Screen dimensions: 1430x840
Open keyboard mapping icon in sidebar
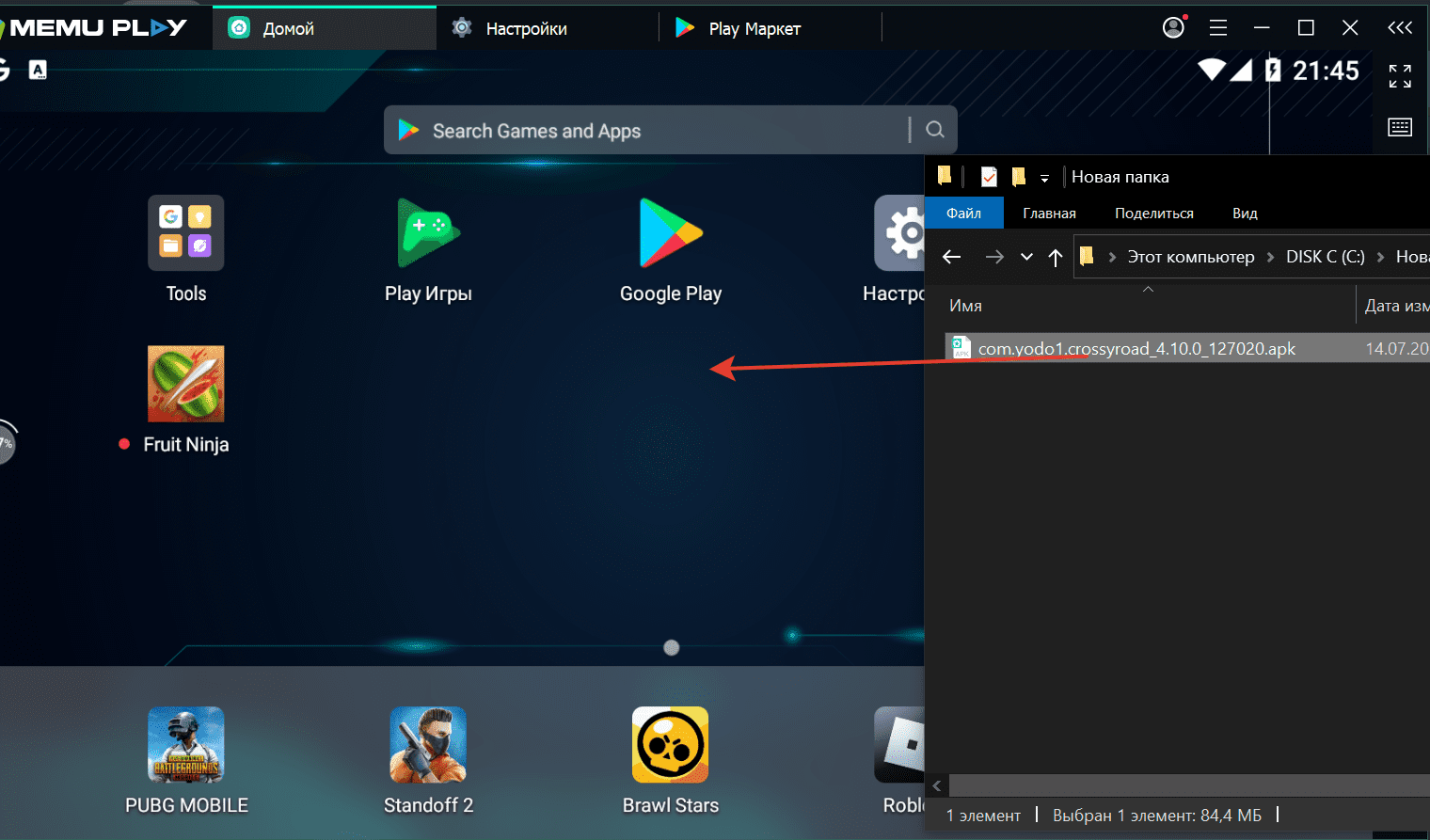click(x=1400, y=127)
